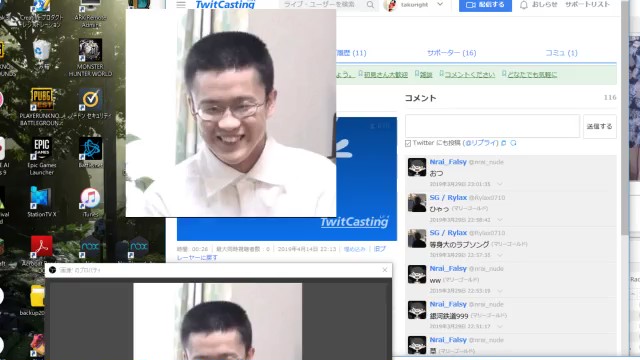This screenshot has height=360, width=640.
Task: Open the TwitCasting hamburger menu icon
Action: click(x=181, y=4)
